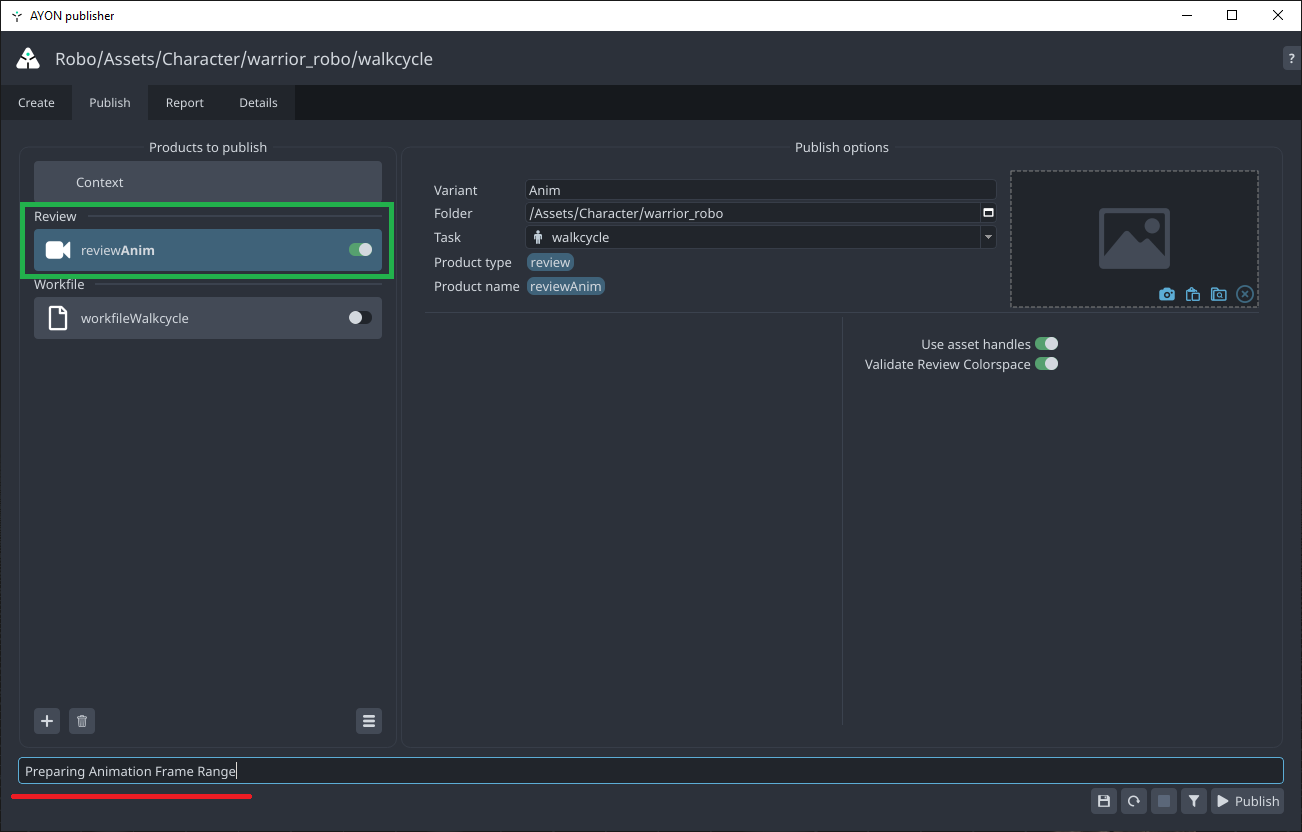This screenshot has width=1302, height=832.
Task: Toggle Use asset handles off
Action: [x=1046, y=344]
